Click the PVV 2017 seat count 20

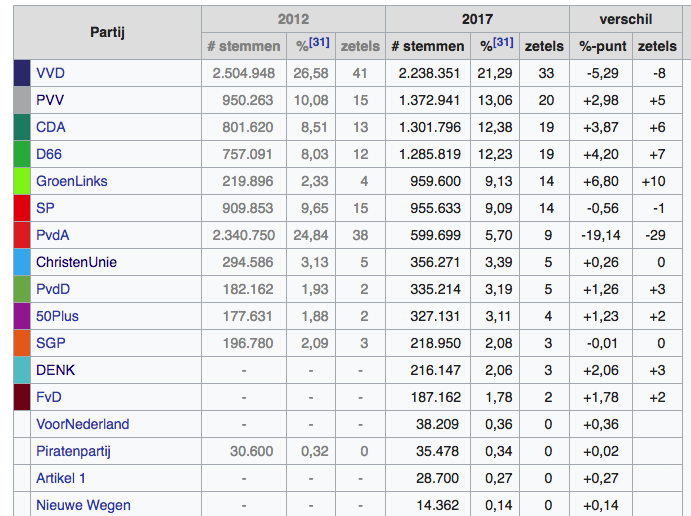coord(546,100)
